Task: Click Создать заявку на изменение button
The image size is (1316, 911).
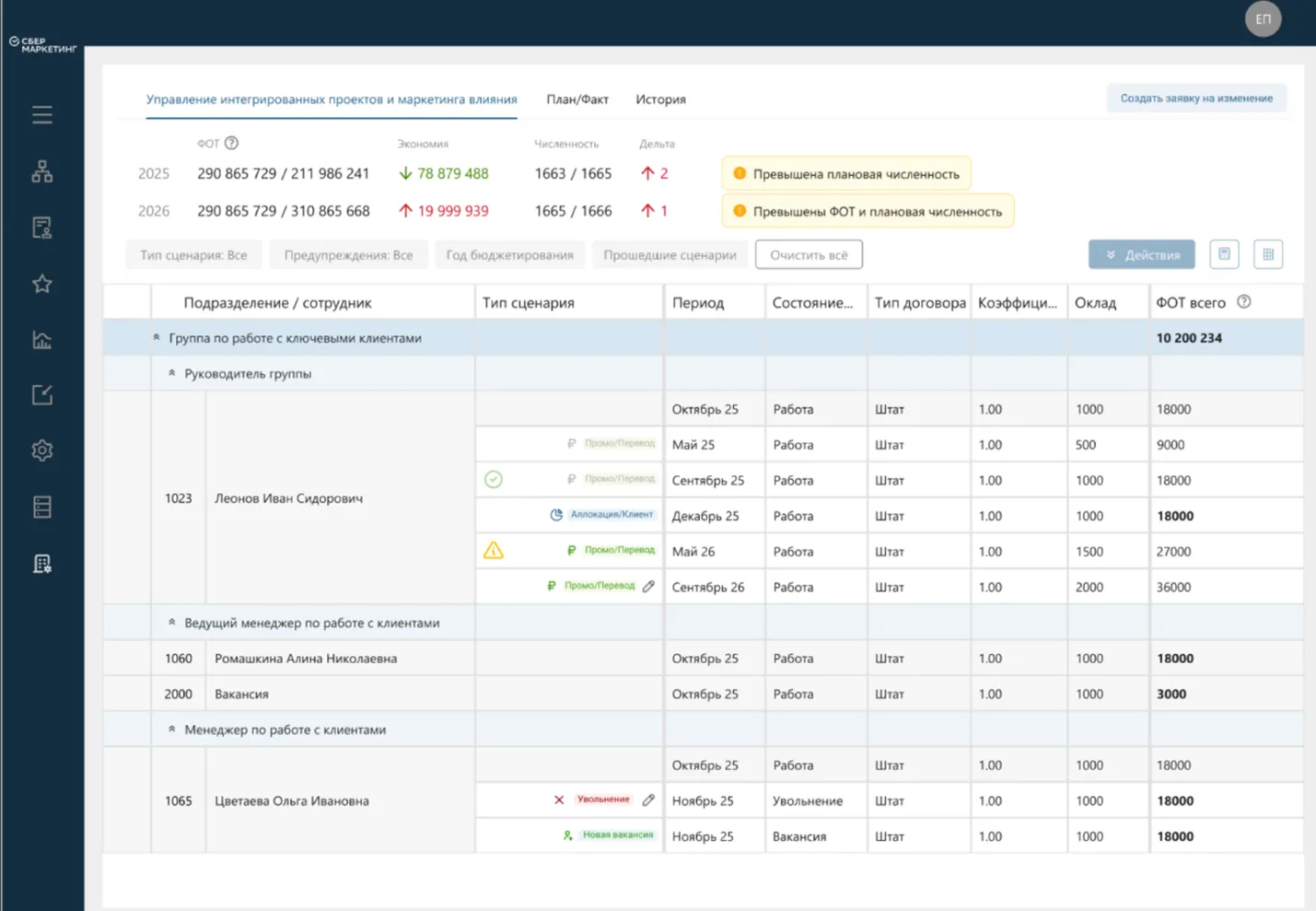Action: coord(1195,99)
